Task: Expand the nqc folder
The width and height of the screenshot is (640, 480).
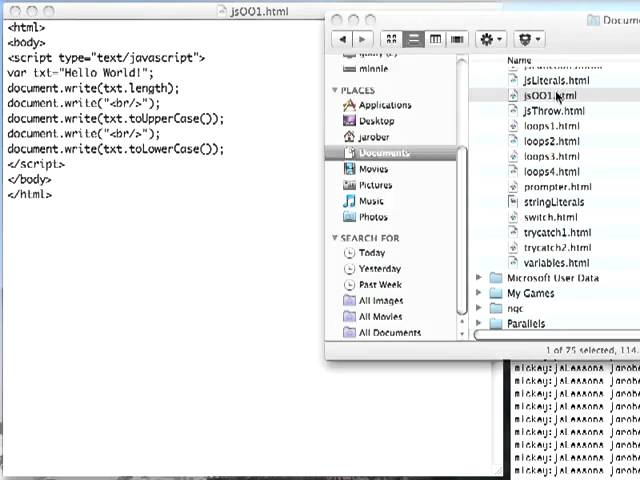Action: coord(479,308)
